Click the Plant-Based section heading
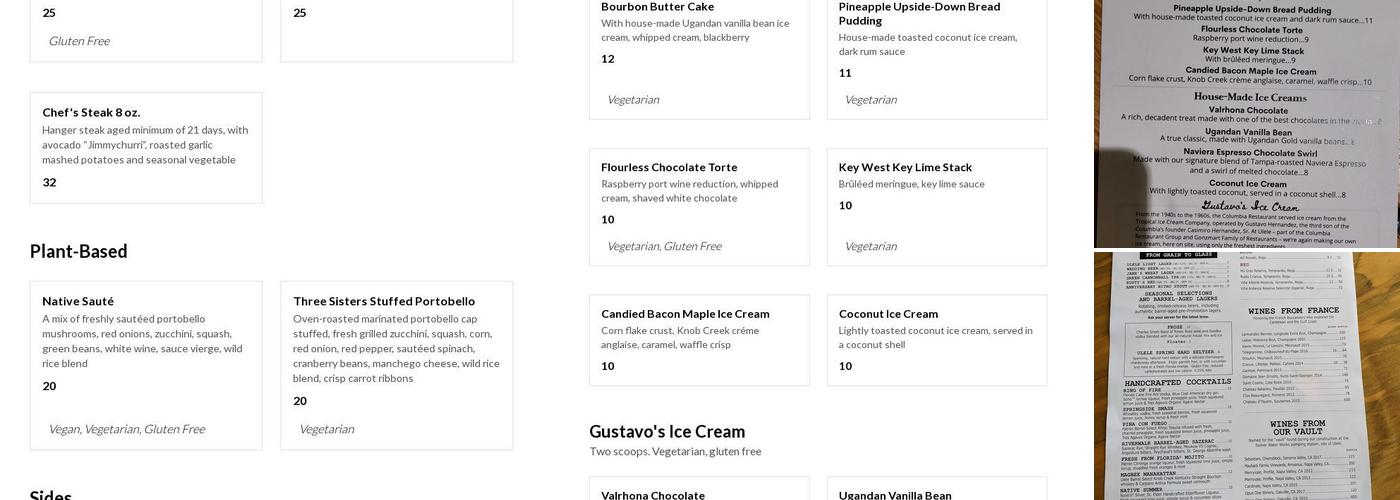Image resolution: width=1400 pixels, height=500 pixels. tap(79, 251)
